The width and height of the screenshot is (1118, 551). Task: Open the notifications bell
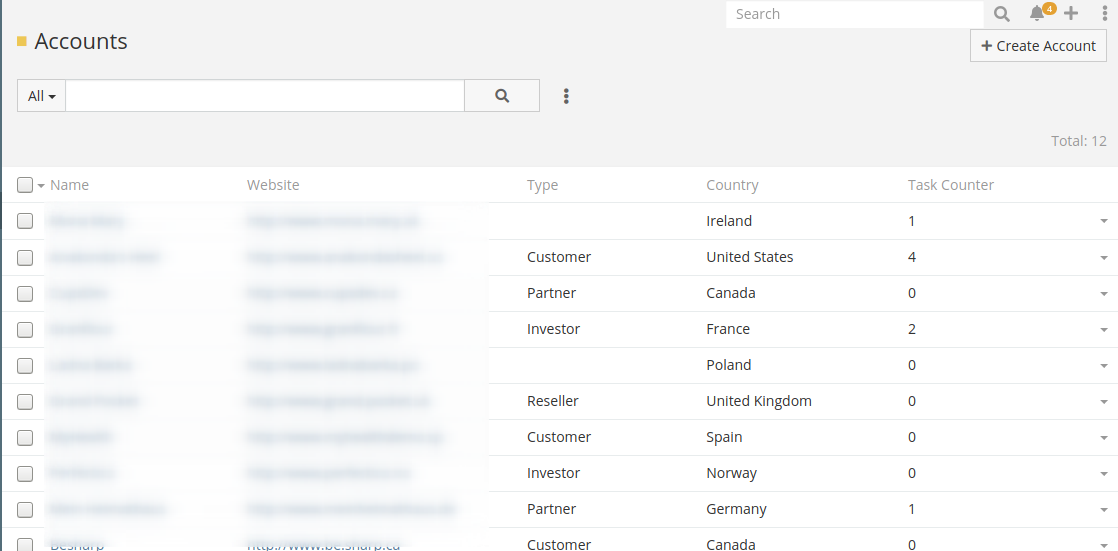[x=1037, y=14]
